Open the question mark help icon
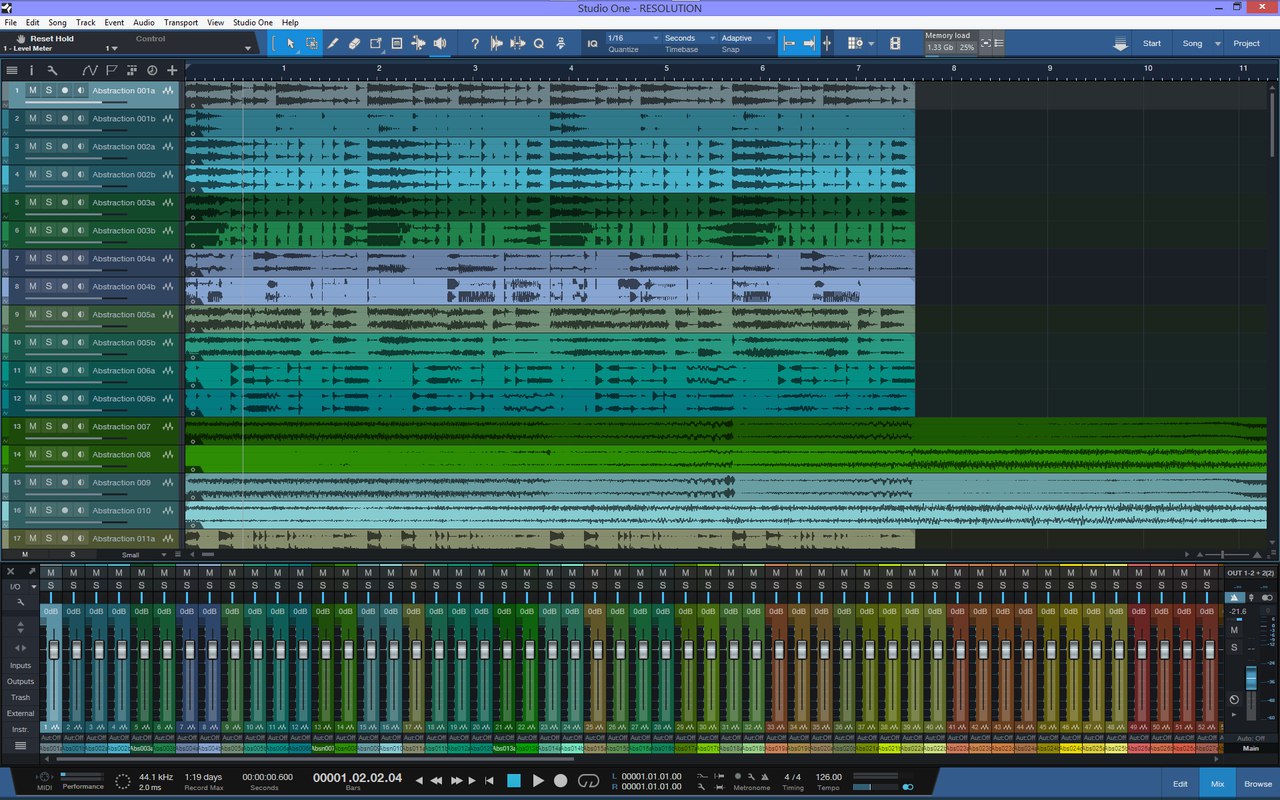Viewport: 1280px width, 800px height. click(475, 43)
